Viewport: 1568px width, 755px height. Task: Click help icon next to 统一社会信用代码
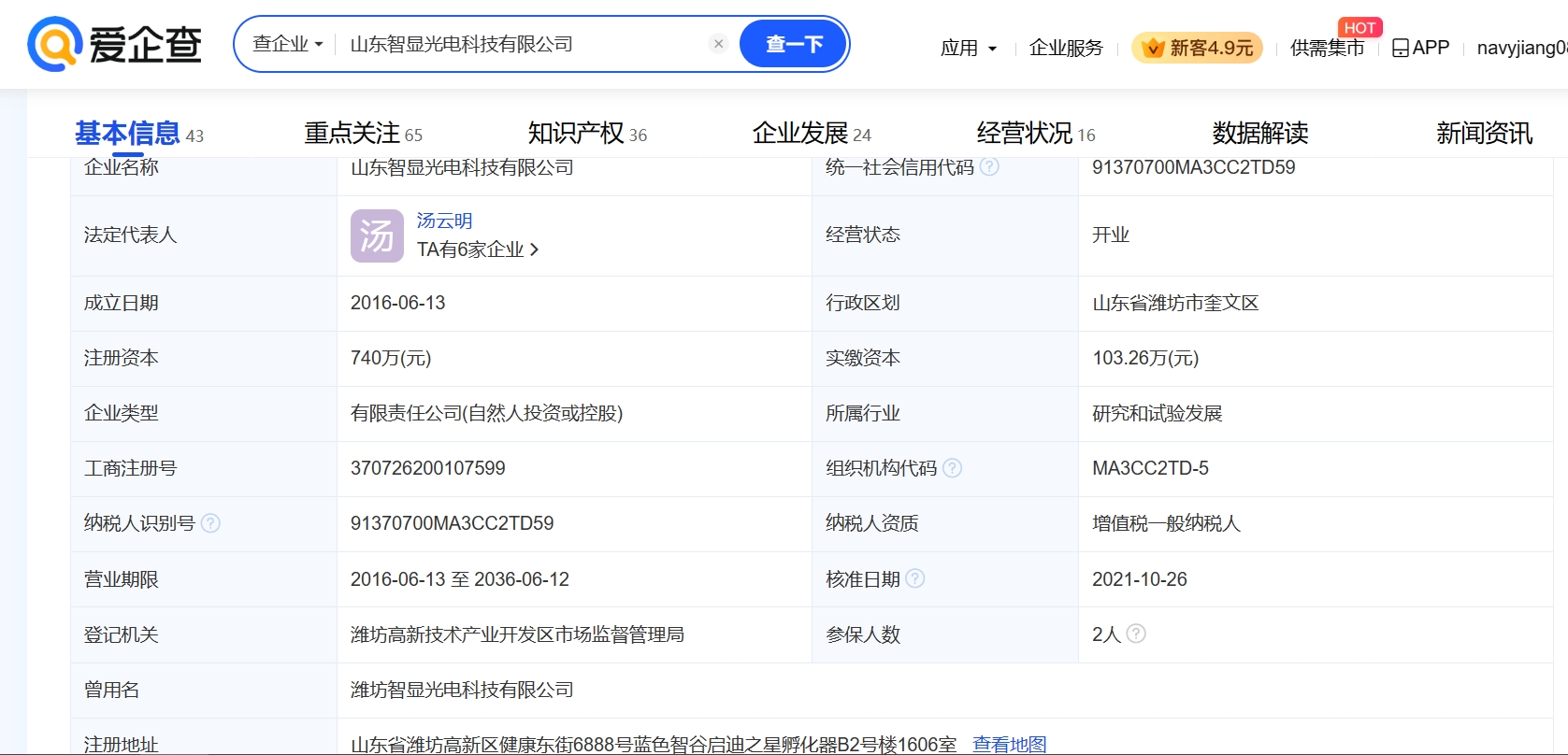[x=989, y=166]
